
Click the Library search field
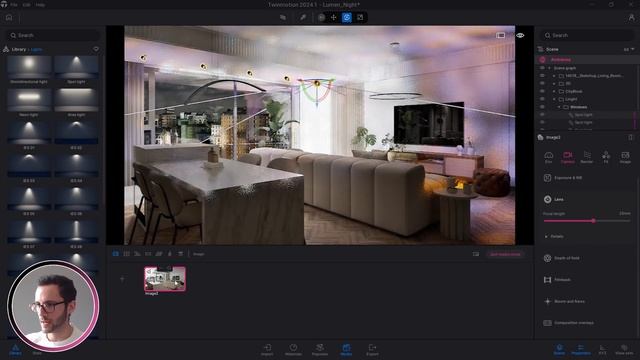[x=53, y=36]
